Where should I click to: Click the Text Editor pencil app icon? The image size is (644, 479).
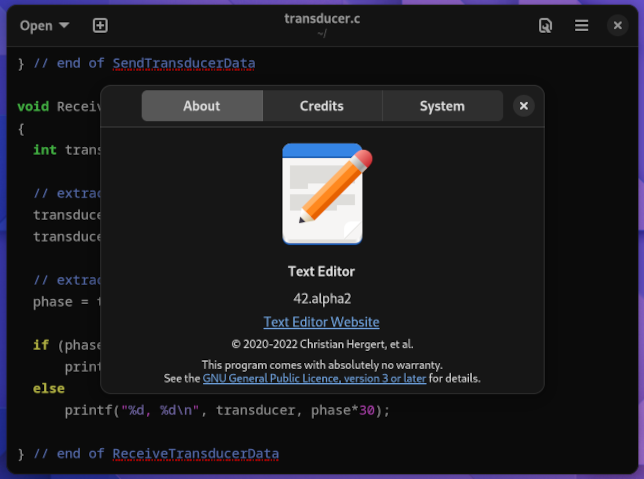(x=327, y=193)
